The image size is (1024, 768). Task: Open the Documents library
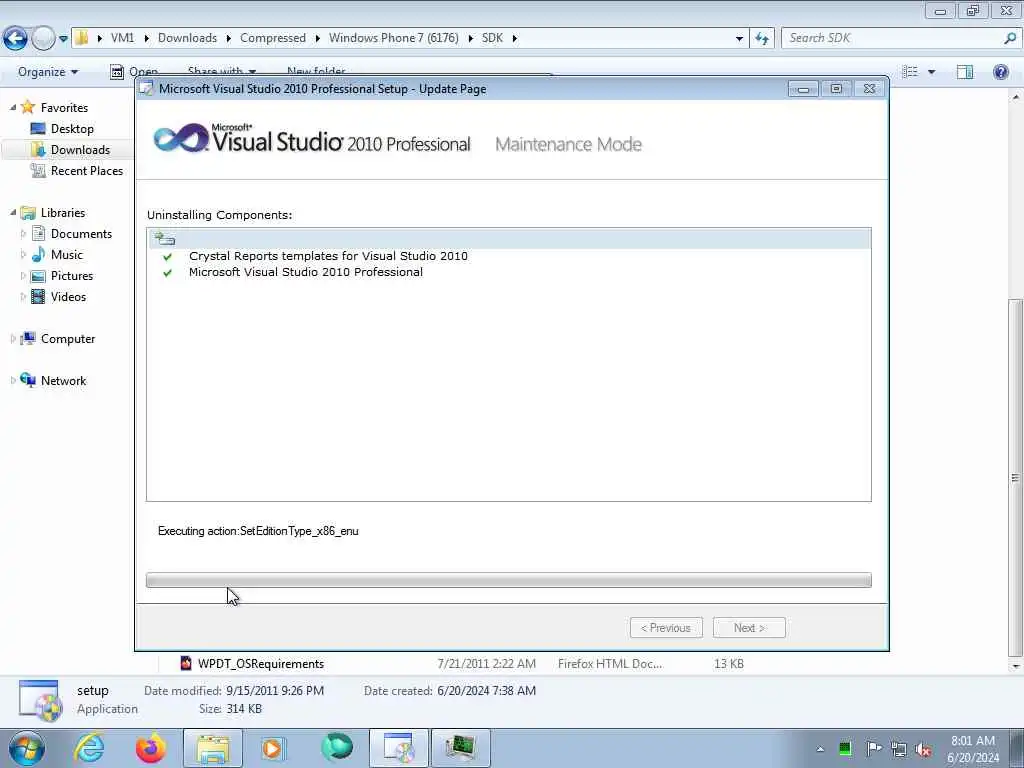(81, 234)
